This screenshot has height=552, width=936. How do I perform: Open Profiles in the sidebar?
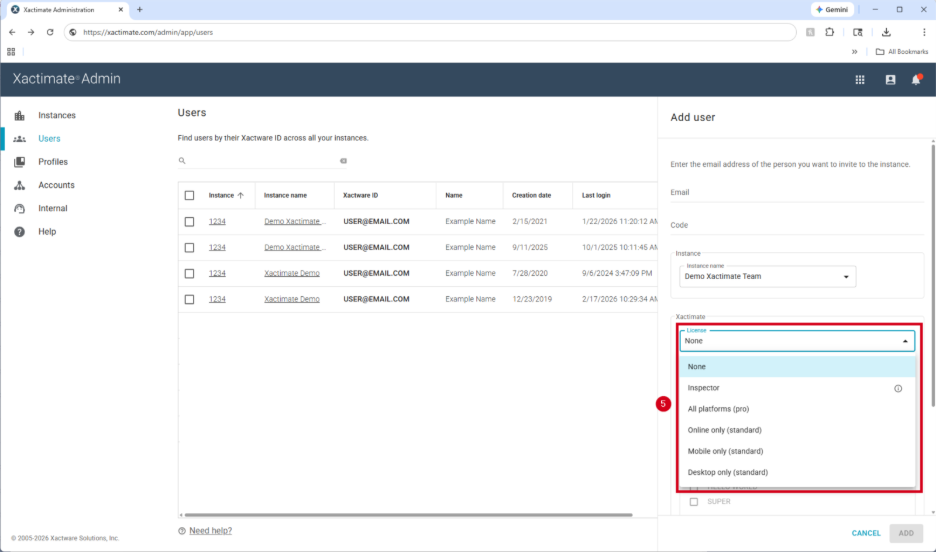[x=53, y=162]
